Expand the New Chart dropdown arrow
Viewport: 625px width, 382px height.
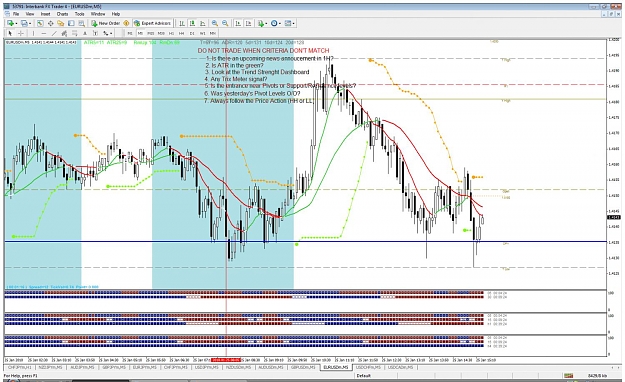16,24
